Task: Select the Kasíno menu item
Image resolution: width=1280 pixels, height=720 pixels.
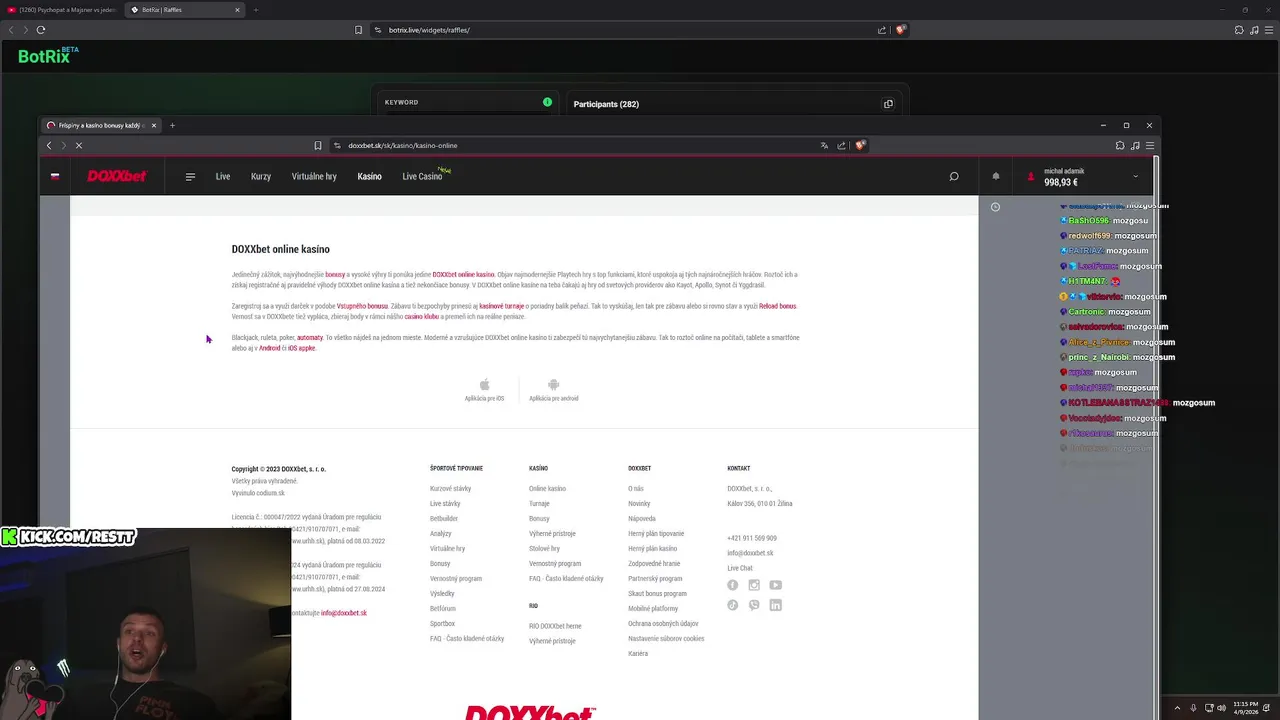Action: (x=370, y=177)
